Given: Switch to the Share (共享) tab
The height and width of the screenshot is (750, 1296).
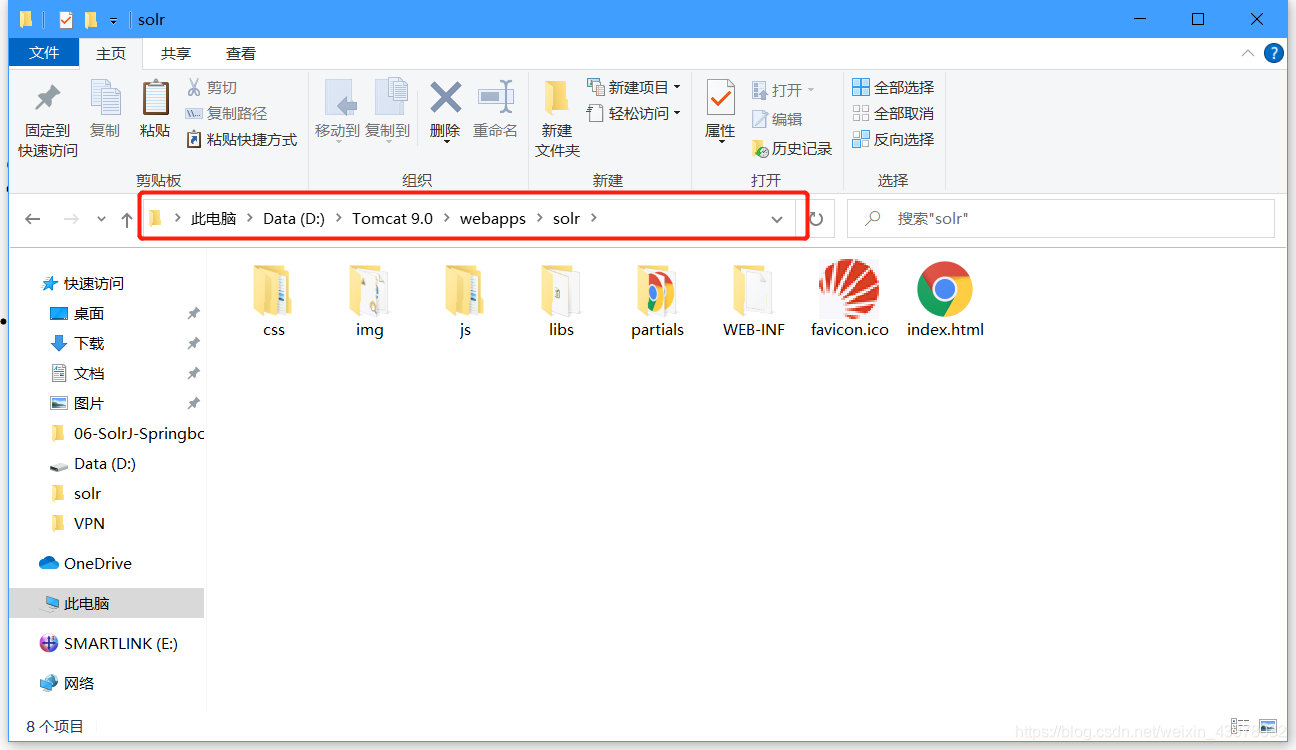Looking at the screenshot, I should (x=176, y=54).
